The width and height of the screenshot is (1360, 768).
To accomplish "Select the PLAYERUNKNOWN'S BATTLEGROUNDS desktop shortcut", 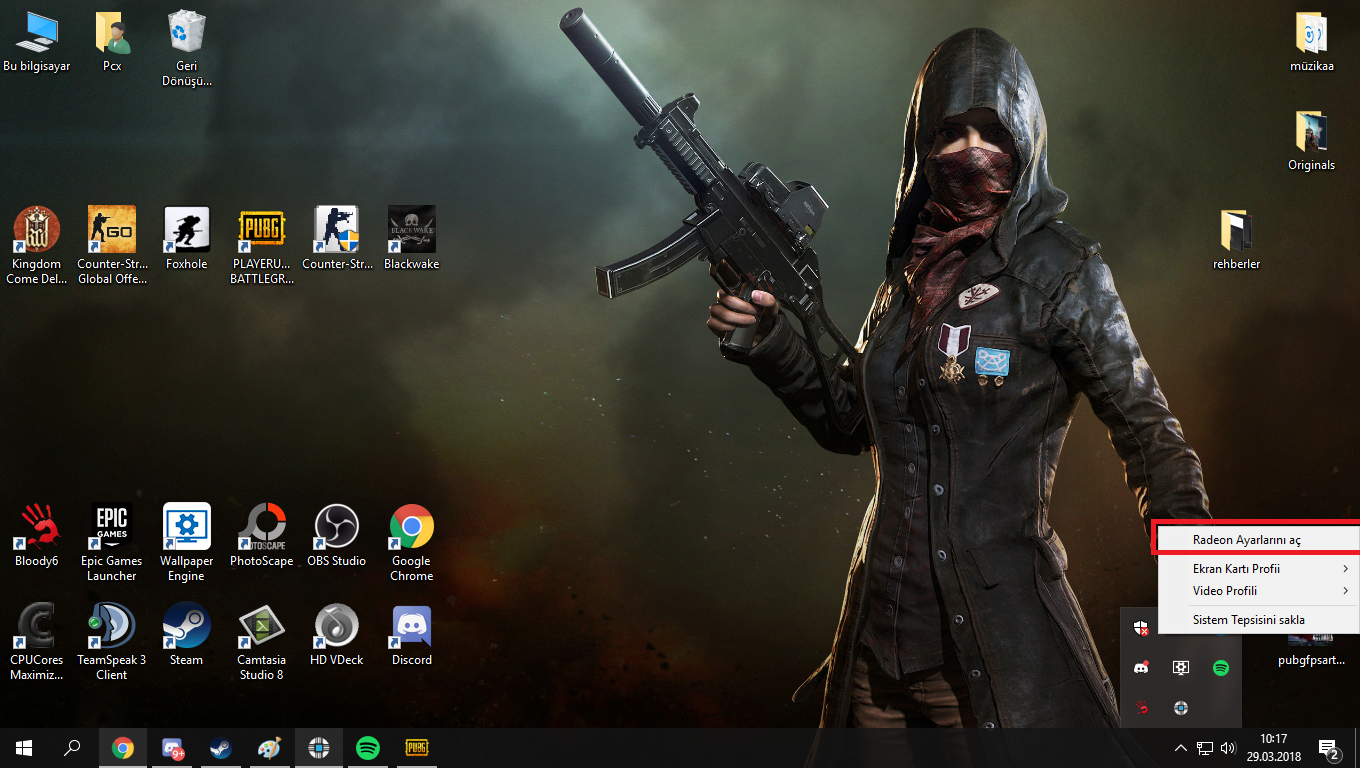I will [262, 246].
